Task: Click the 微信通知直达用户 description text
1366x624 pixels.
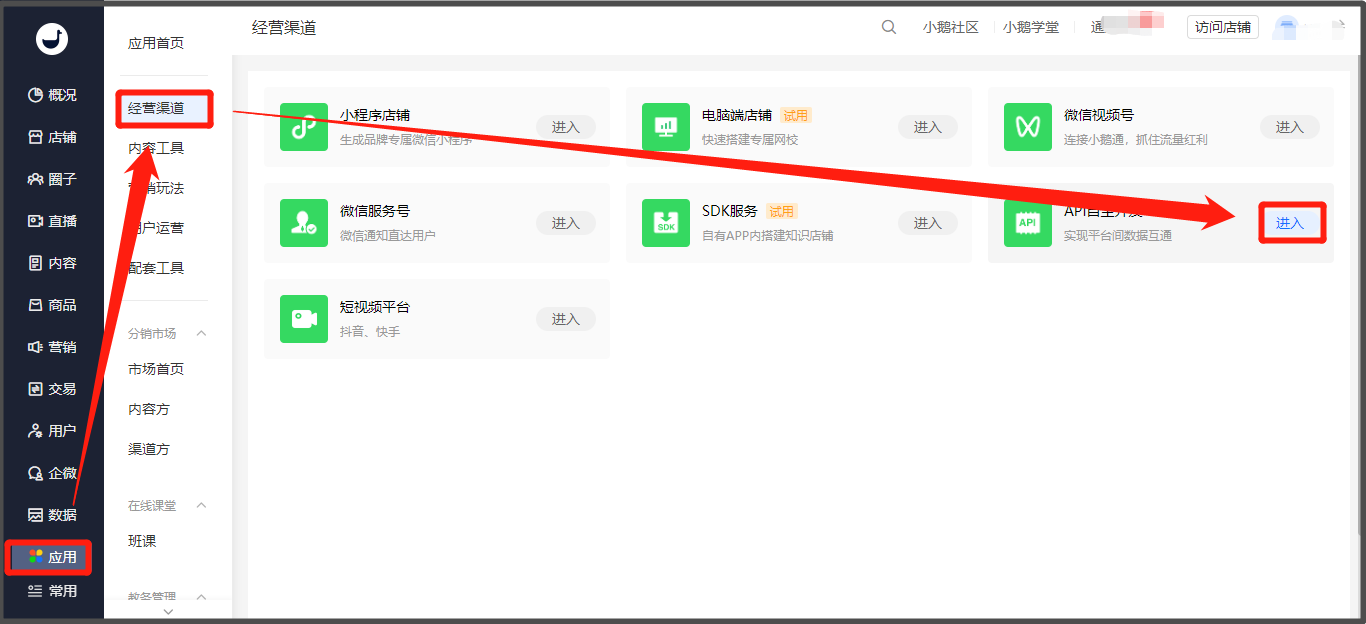Action: [388, 235]
